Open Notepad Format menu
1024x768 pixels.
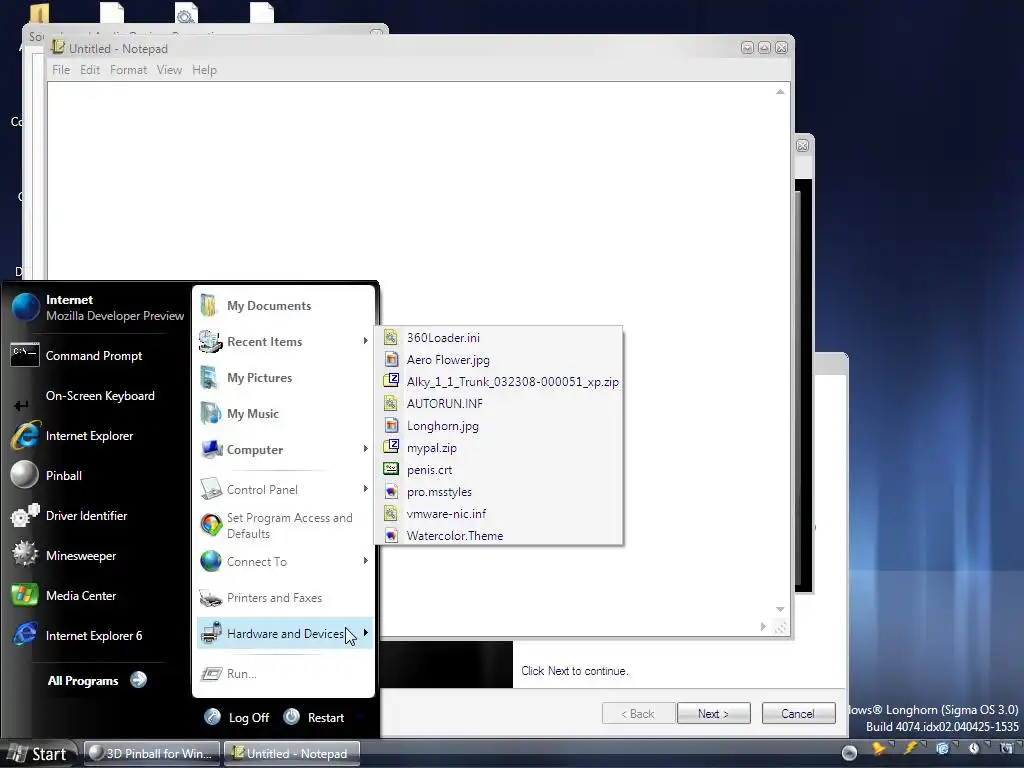[128, 70]
